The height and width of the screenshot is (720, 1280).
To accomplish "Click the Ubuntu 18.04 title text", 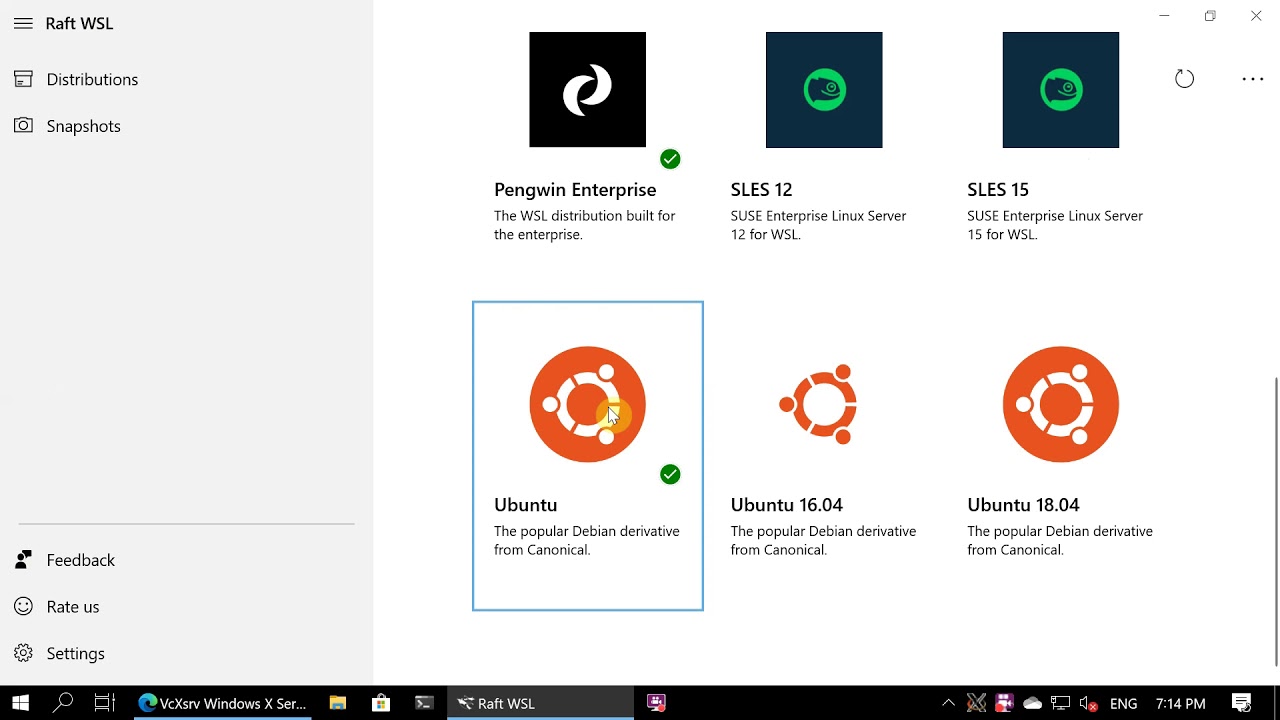I will (x=1023, y=505).
